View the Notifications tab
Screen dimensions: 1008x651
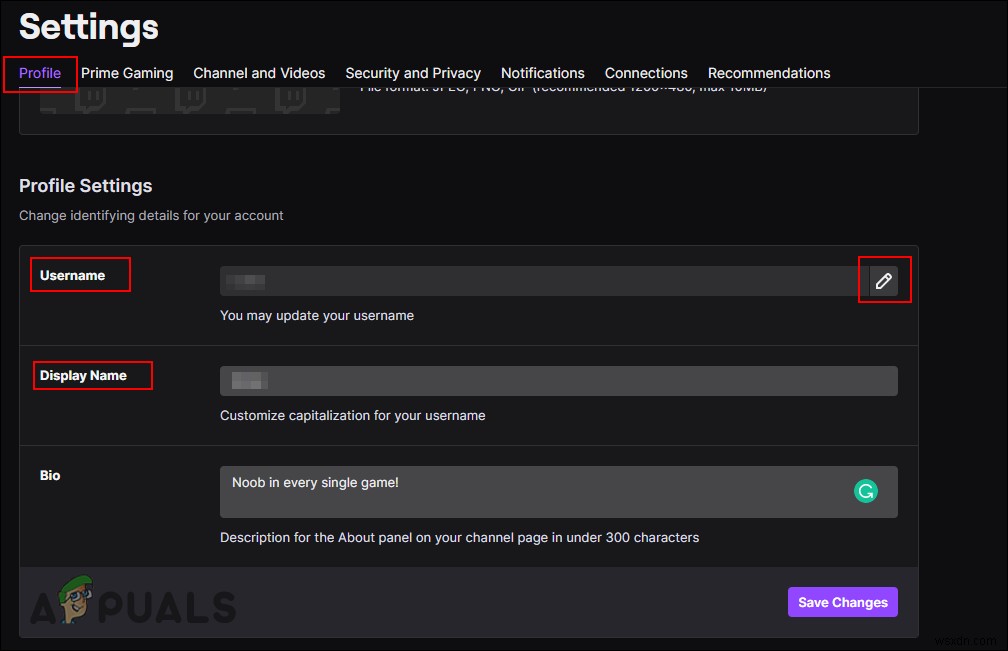(x=542, y=73)
